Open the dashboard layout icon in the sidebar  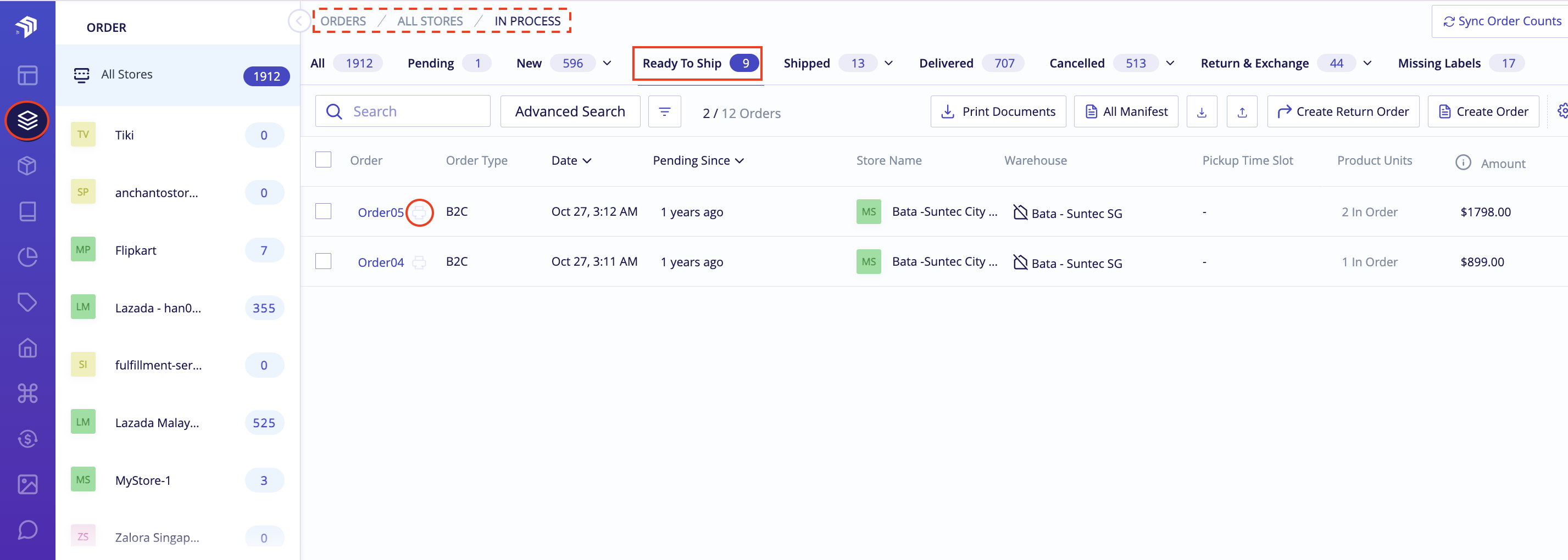coord(27,75)
